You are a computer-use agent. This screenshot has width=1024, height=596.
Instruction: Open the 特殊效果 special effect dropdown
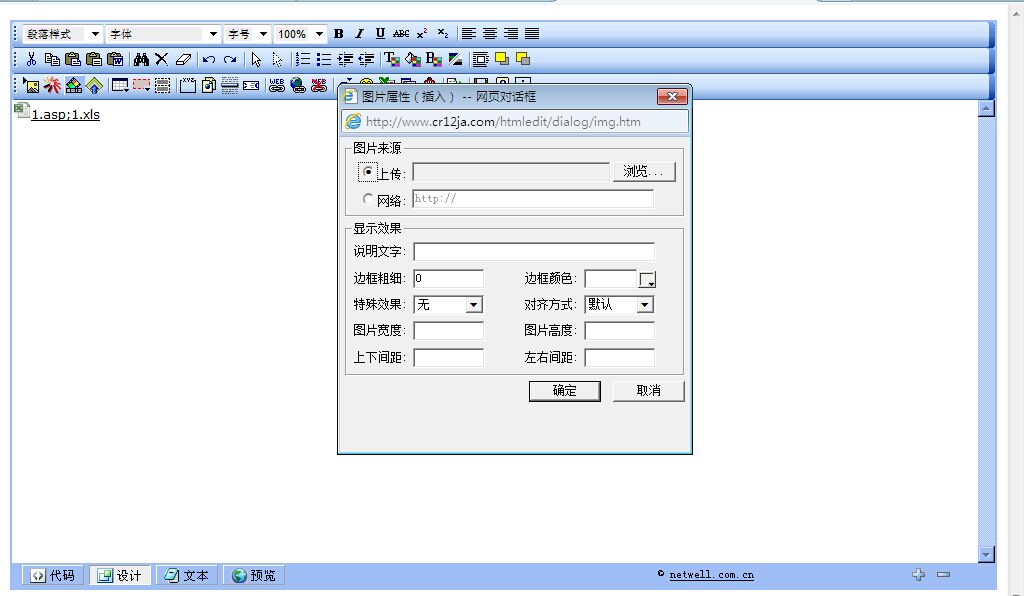[x=448, y=305]
